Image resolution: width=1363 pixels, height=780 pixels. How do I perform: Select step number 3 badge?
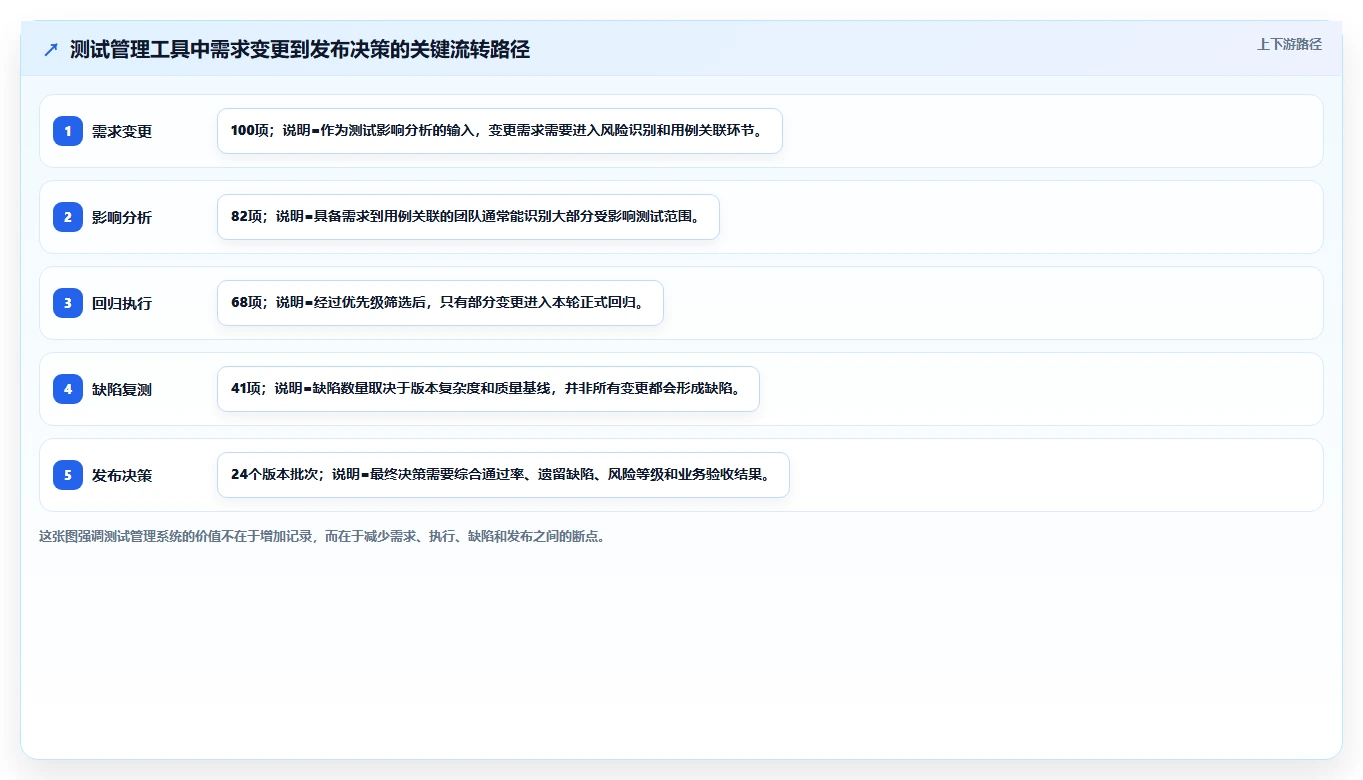click(x=68, y=303)
